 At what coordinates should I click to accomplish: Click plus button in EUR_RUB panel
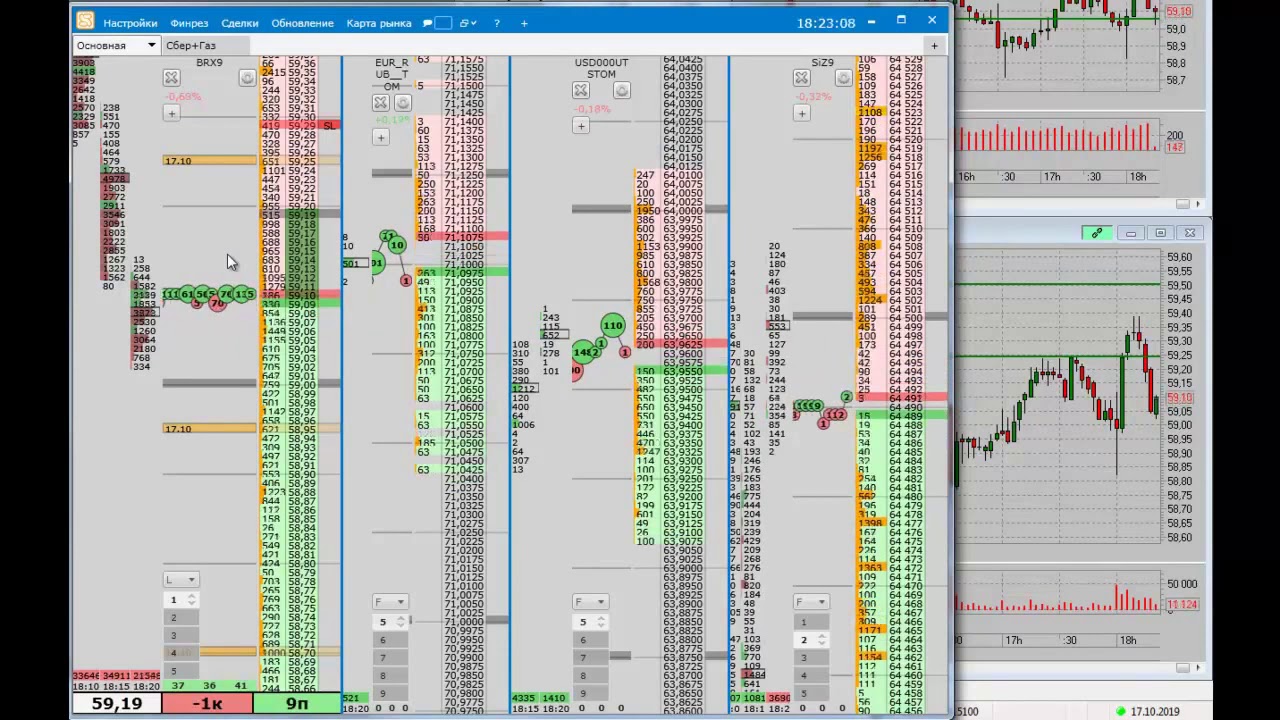point(380,137)
